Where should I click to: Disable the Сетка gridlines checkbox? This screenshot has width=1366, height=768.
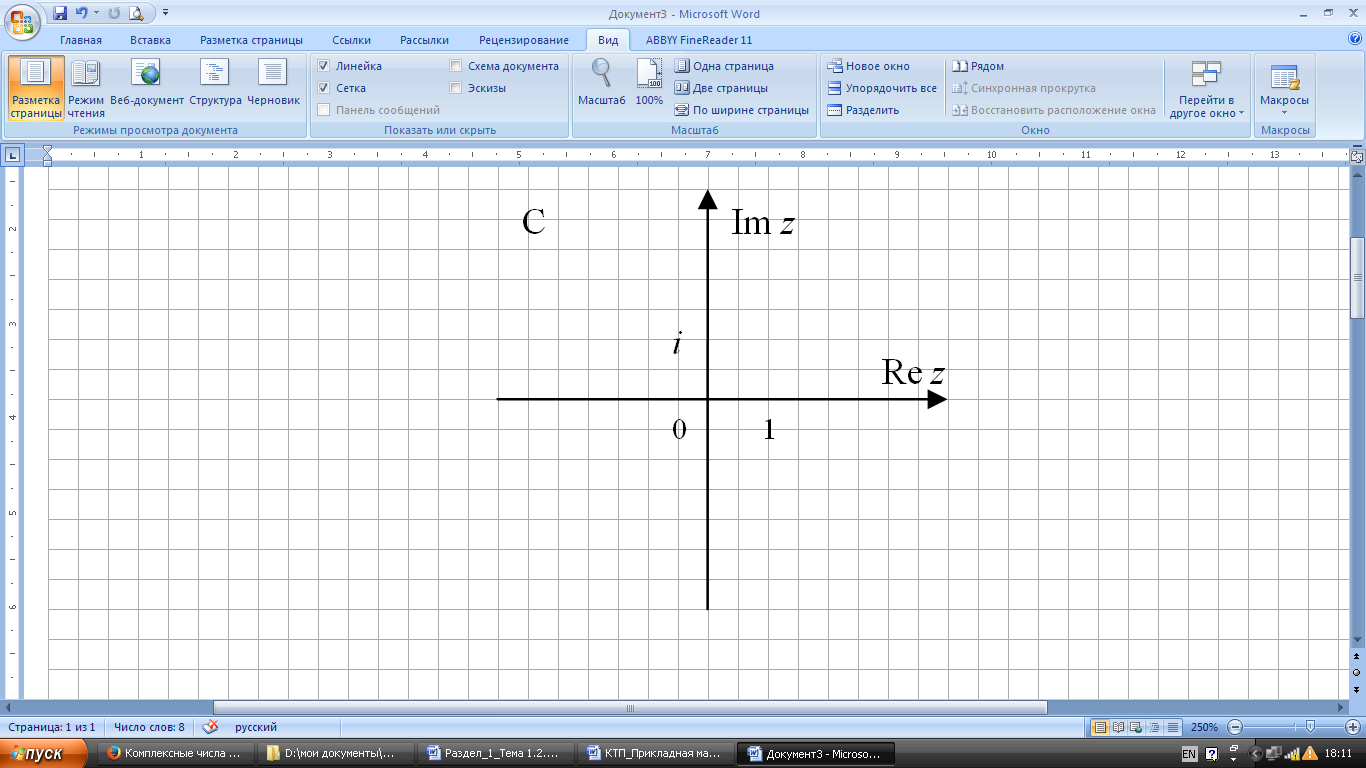(324, 88)
